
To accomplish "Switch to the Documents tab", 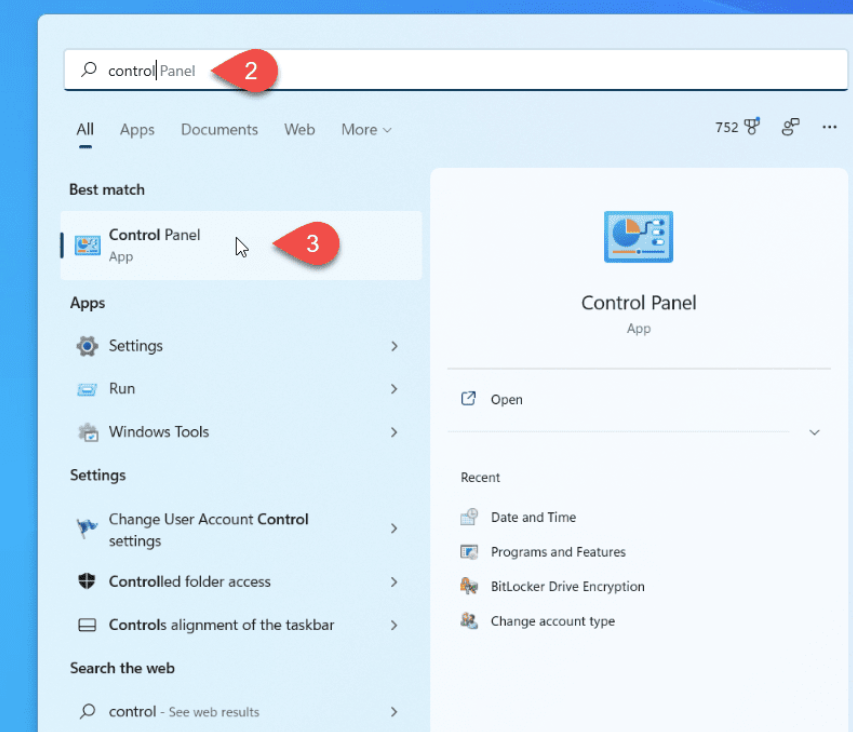I will point(219,129).
